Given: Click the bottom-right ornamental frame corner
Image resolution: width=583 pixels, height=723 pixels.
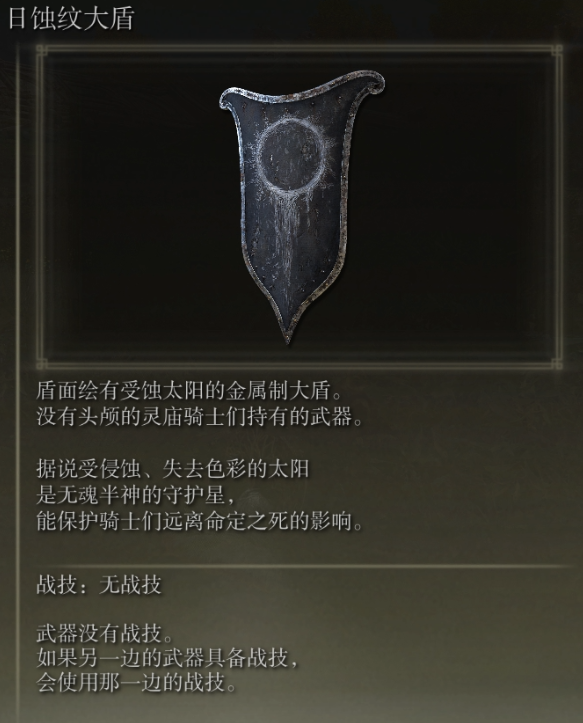Looking at the screenshot, I should pyautogui.click(x=555, y=363).
